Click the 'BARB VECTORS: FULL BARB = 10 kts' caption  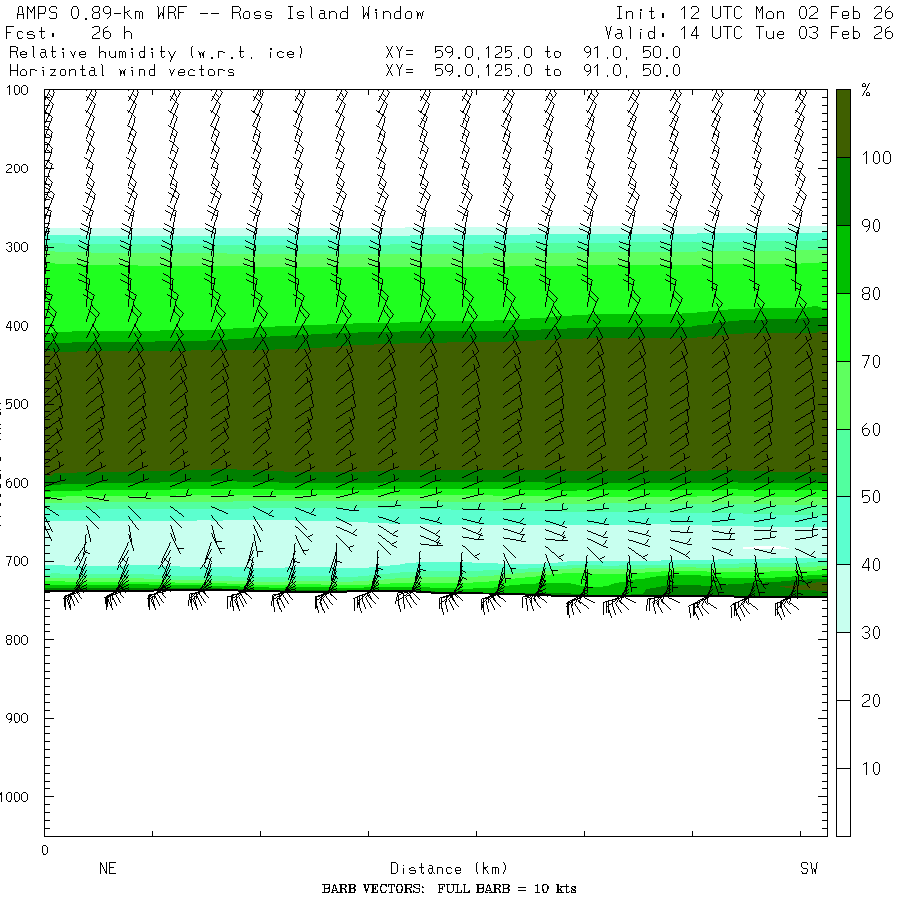pos(449,889)
